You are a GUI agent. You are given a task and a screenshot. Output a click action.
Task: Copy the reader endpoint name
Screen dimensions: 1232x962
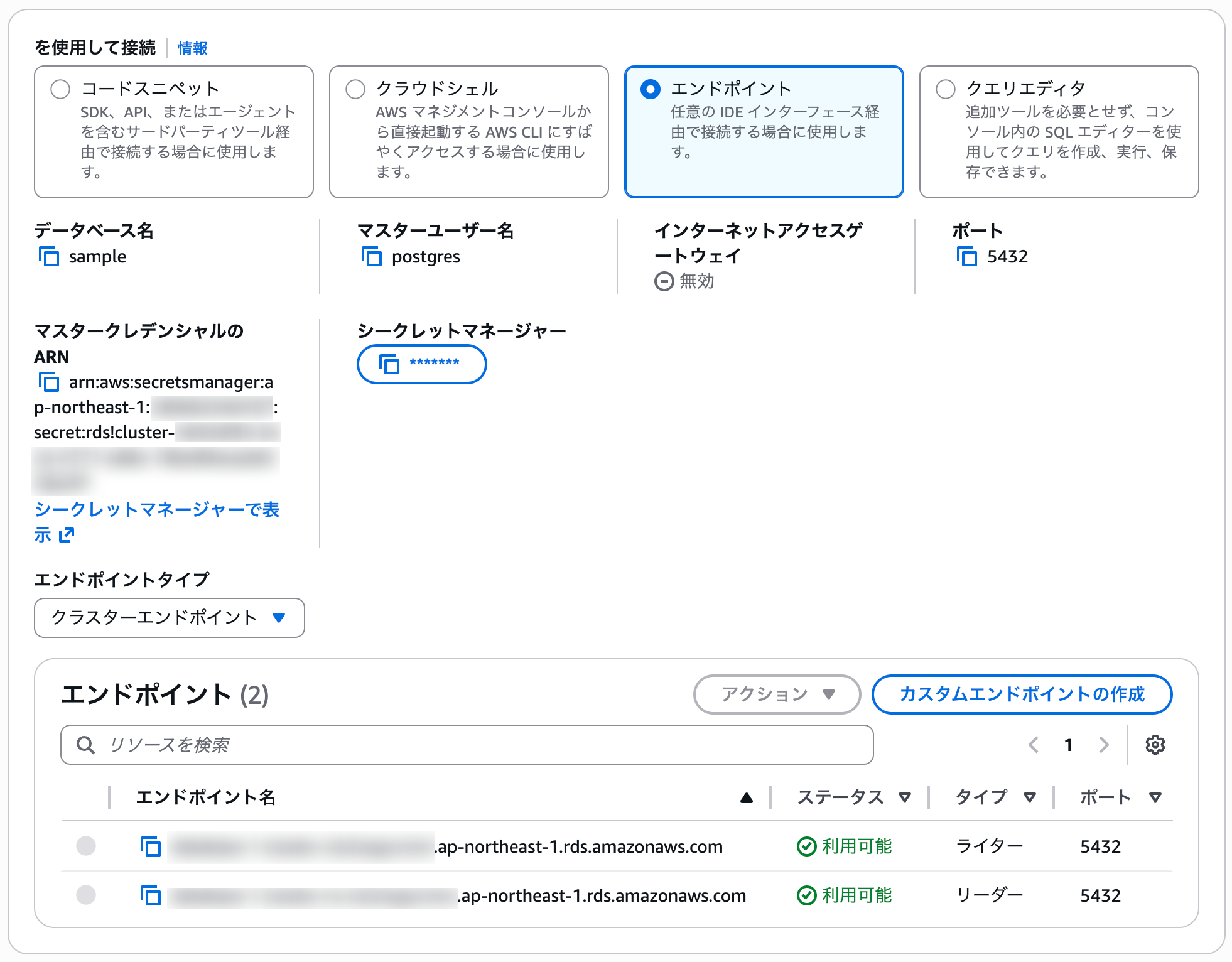pos(151,895)
